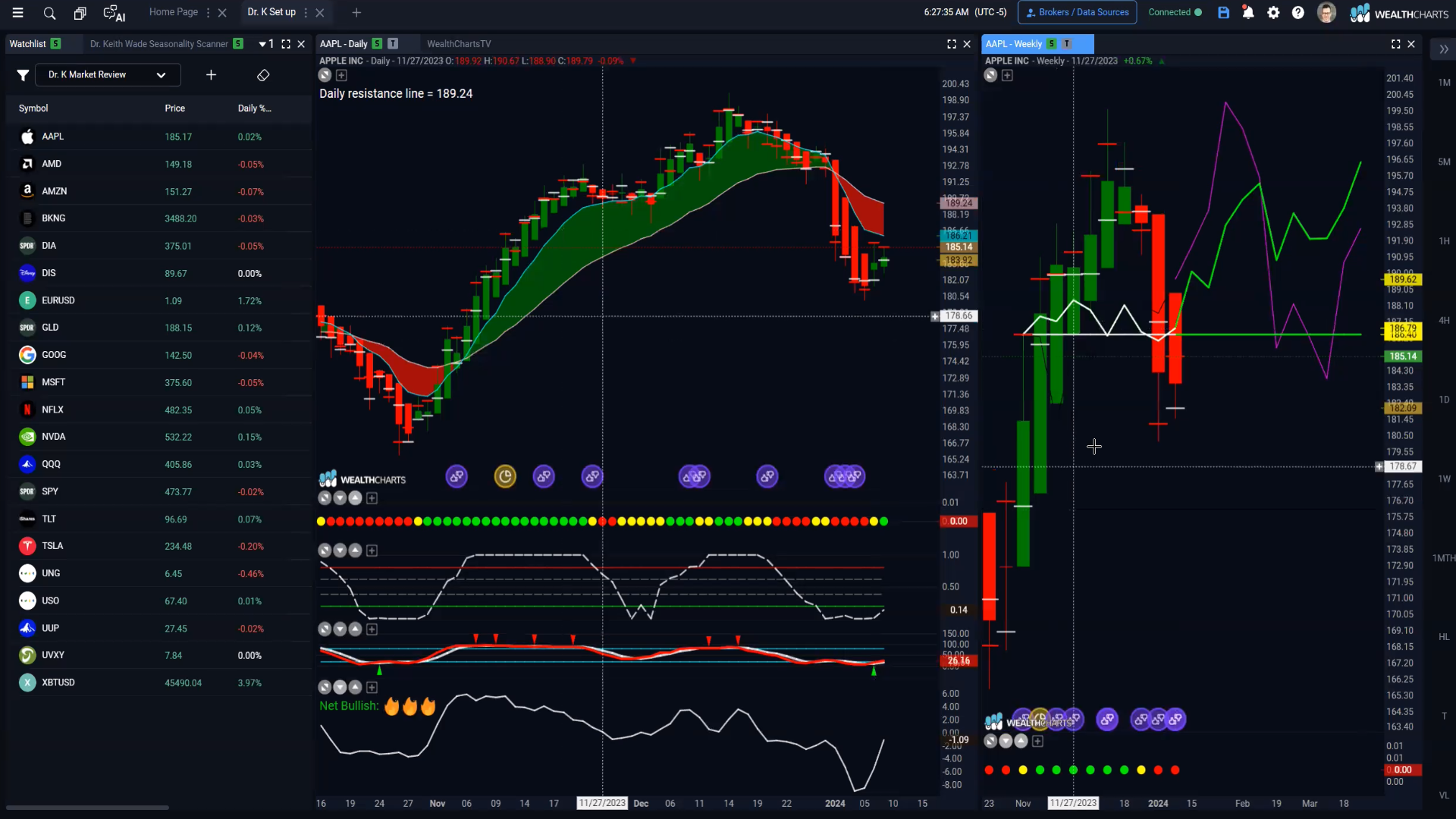Add indicator to Net Bullish pane
The height and width of the screenshot is (819, 1456).
372,687
